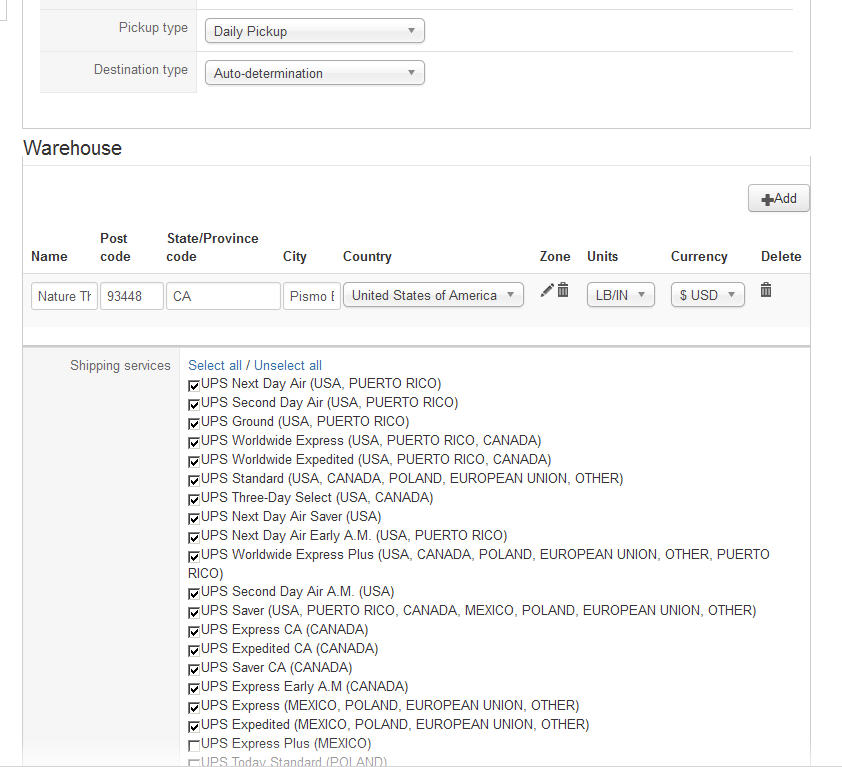Check UPS Express Plus (MEXICO) checkbox

click(194, 746)
